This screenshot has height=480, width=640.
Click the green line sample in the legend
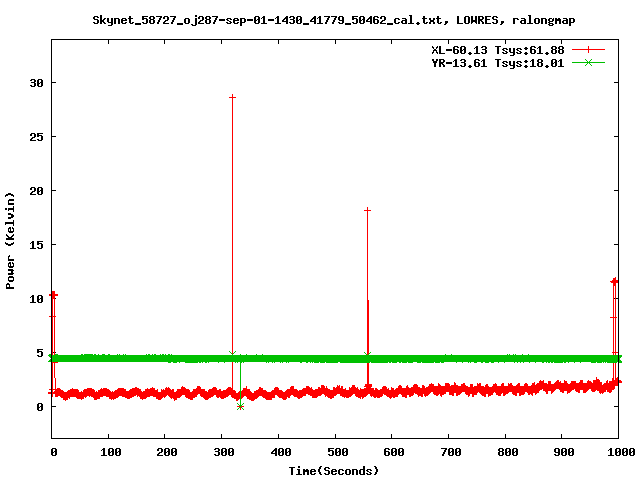[x=588, y=62]
